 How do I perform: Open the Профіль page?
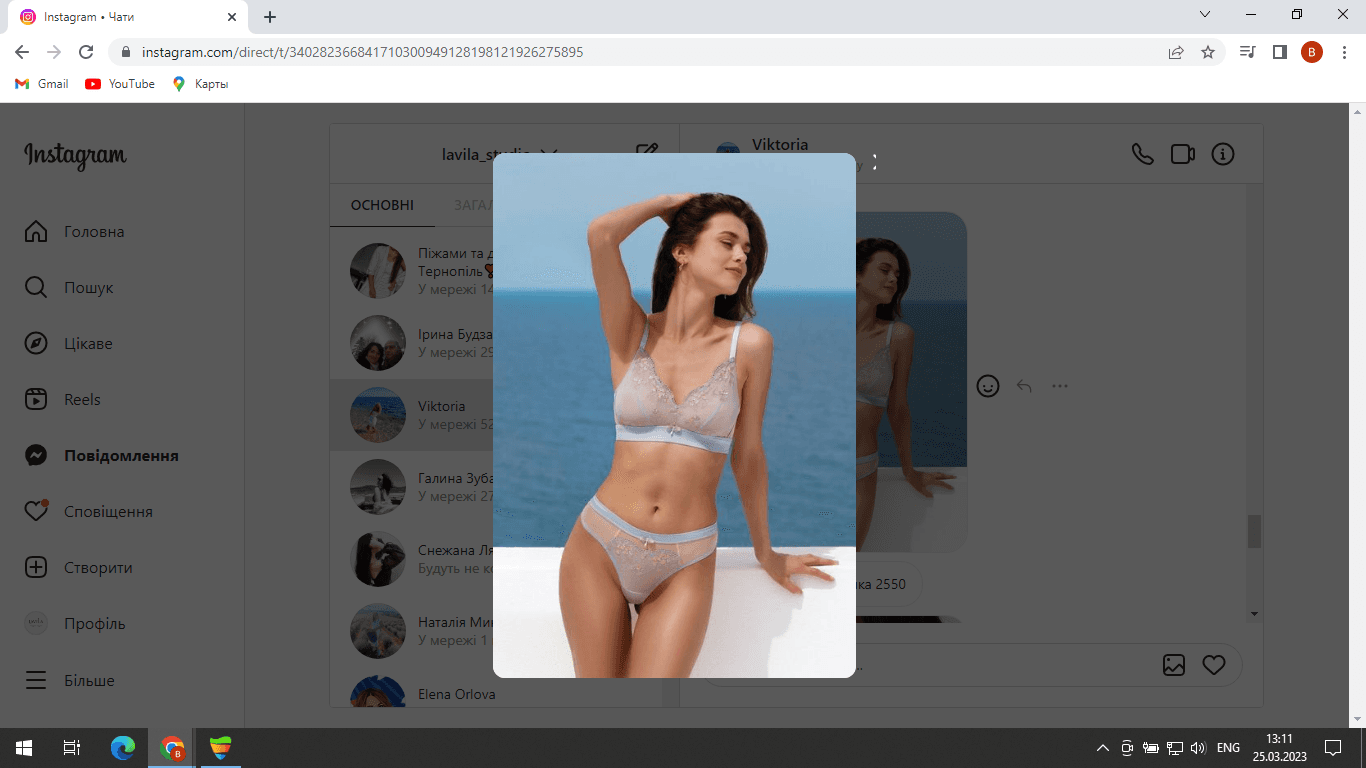(74, 624)
